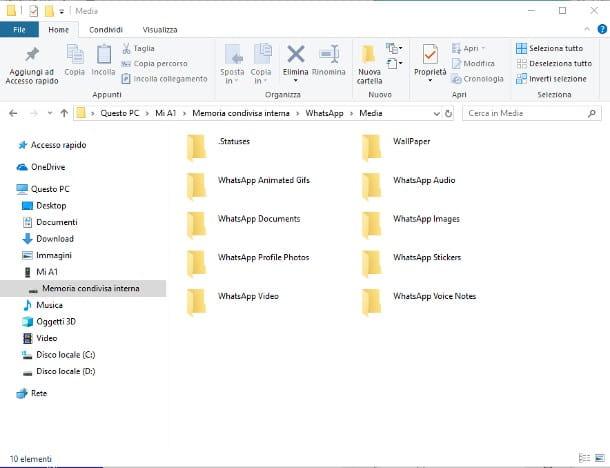Select the WhatsApp Images folder
Screen dimensions: 610x468
click(411, 224)
